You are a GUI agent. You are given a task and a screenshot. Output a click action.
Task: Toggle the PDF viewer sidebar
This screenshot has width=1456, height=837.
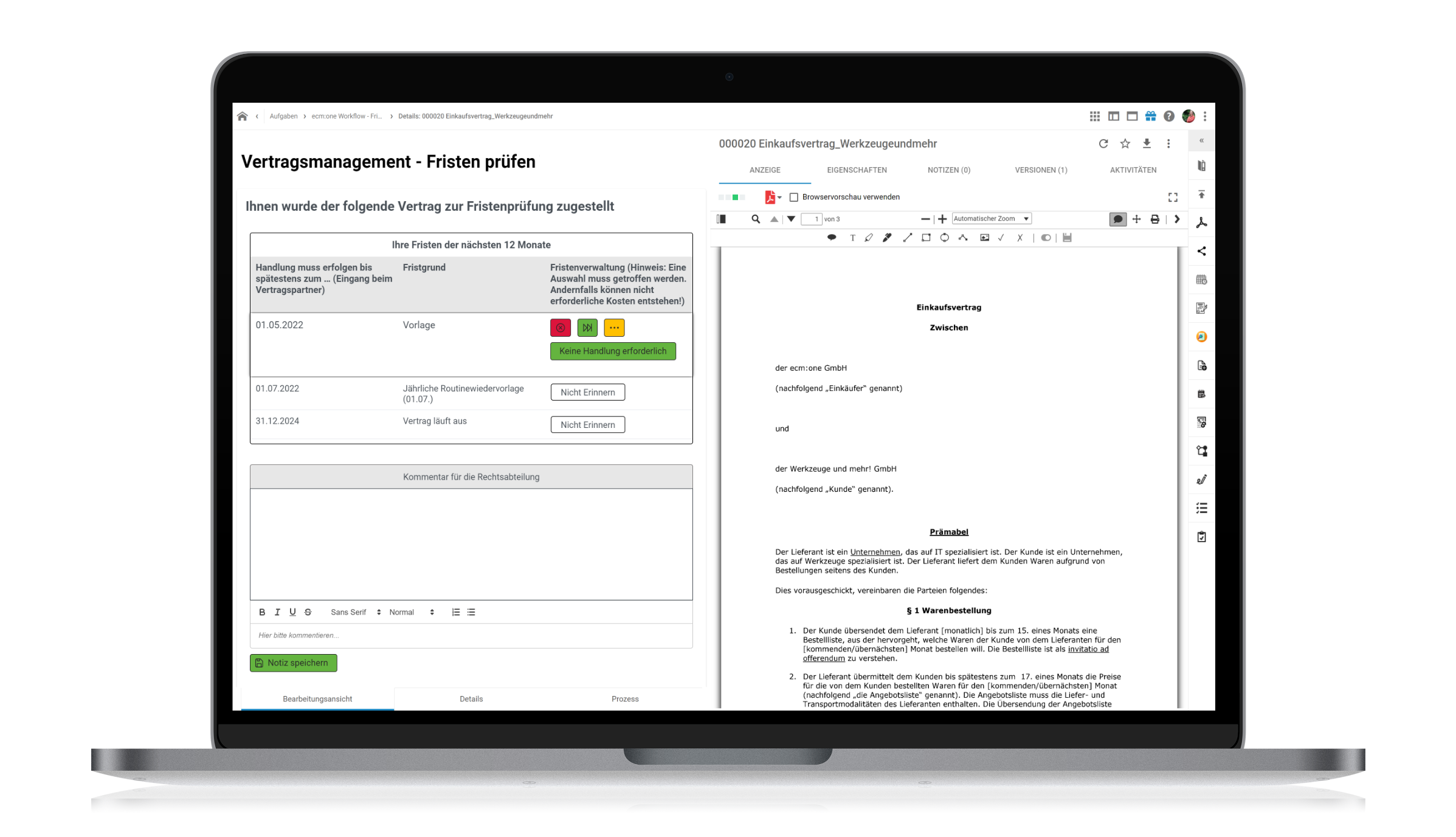[722, 219]
